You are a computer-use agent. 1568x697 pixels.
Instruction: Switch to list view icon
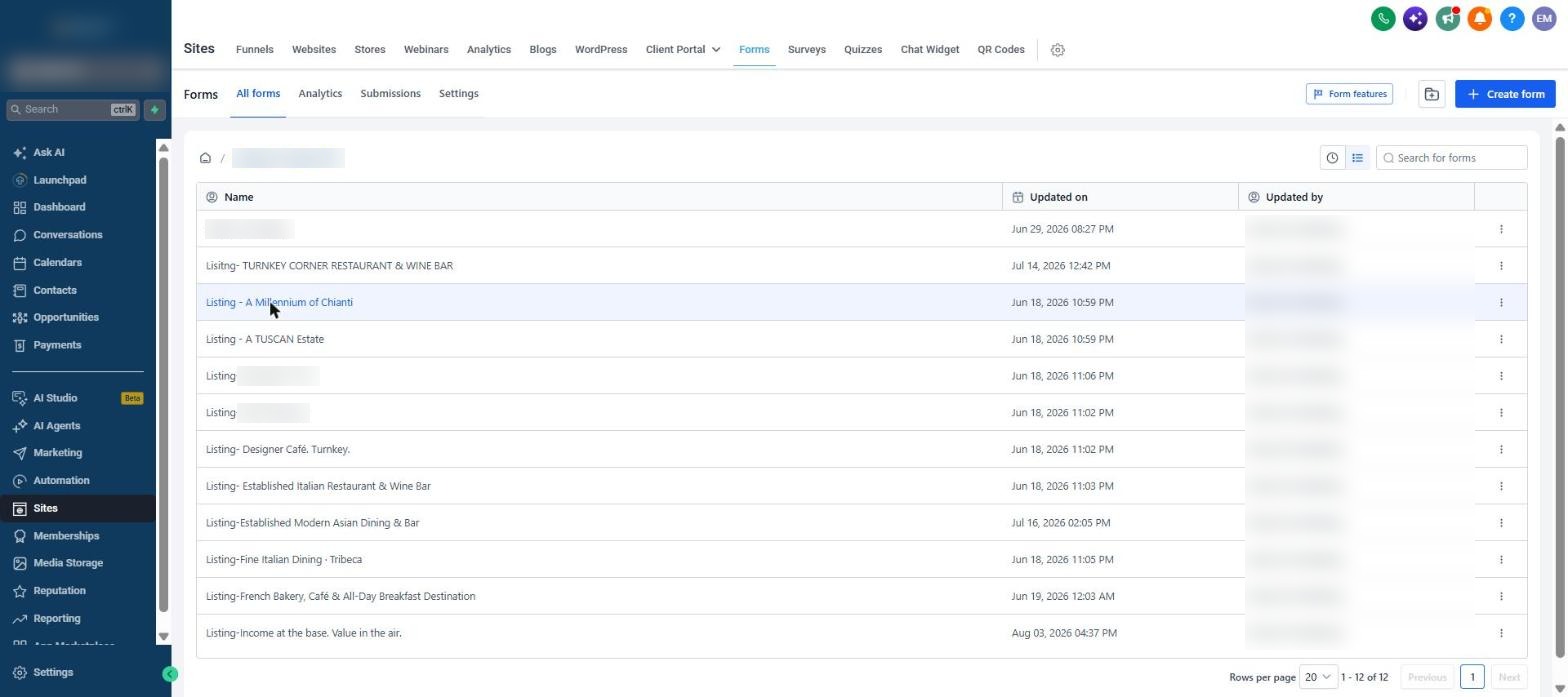point(1357,158)
